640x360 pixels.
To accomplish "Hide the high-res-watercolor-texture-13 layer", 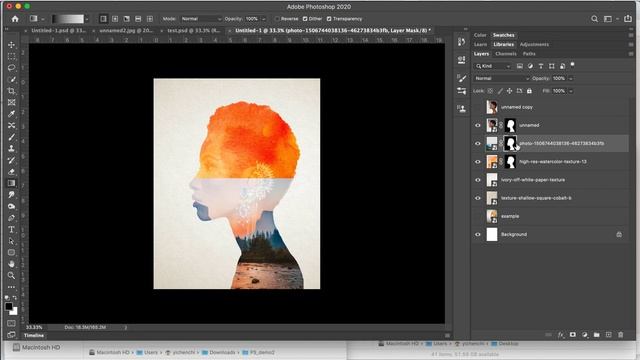I will coord(478,162).
